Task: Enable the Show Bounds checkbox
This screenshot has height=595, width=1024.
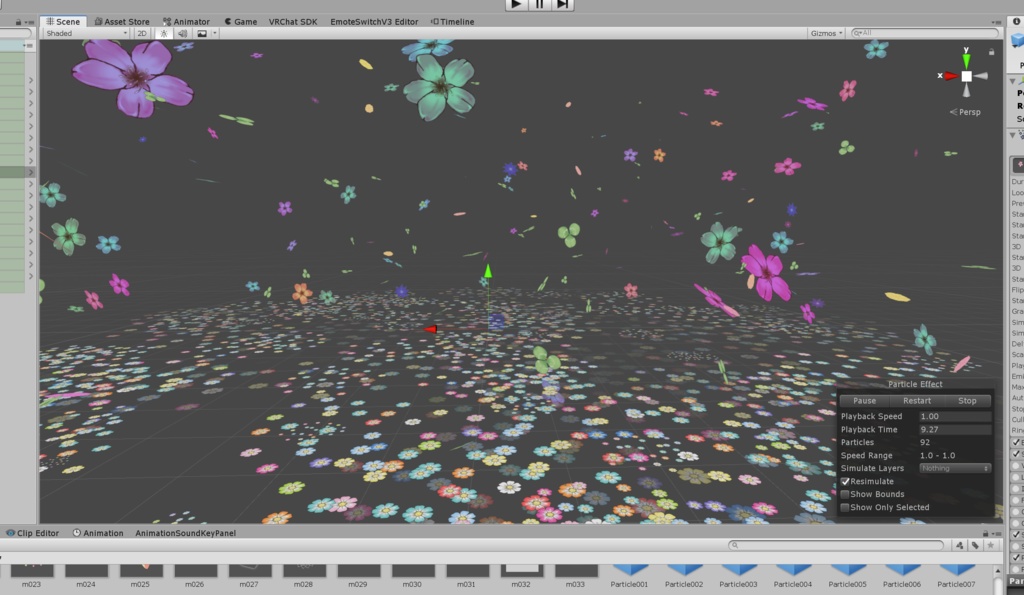Action: click(844, 494)
